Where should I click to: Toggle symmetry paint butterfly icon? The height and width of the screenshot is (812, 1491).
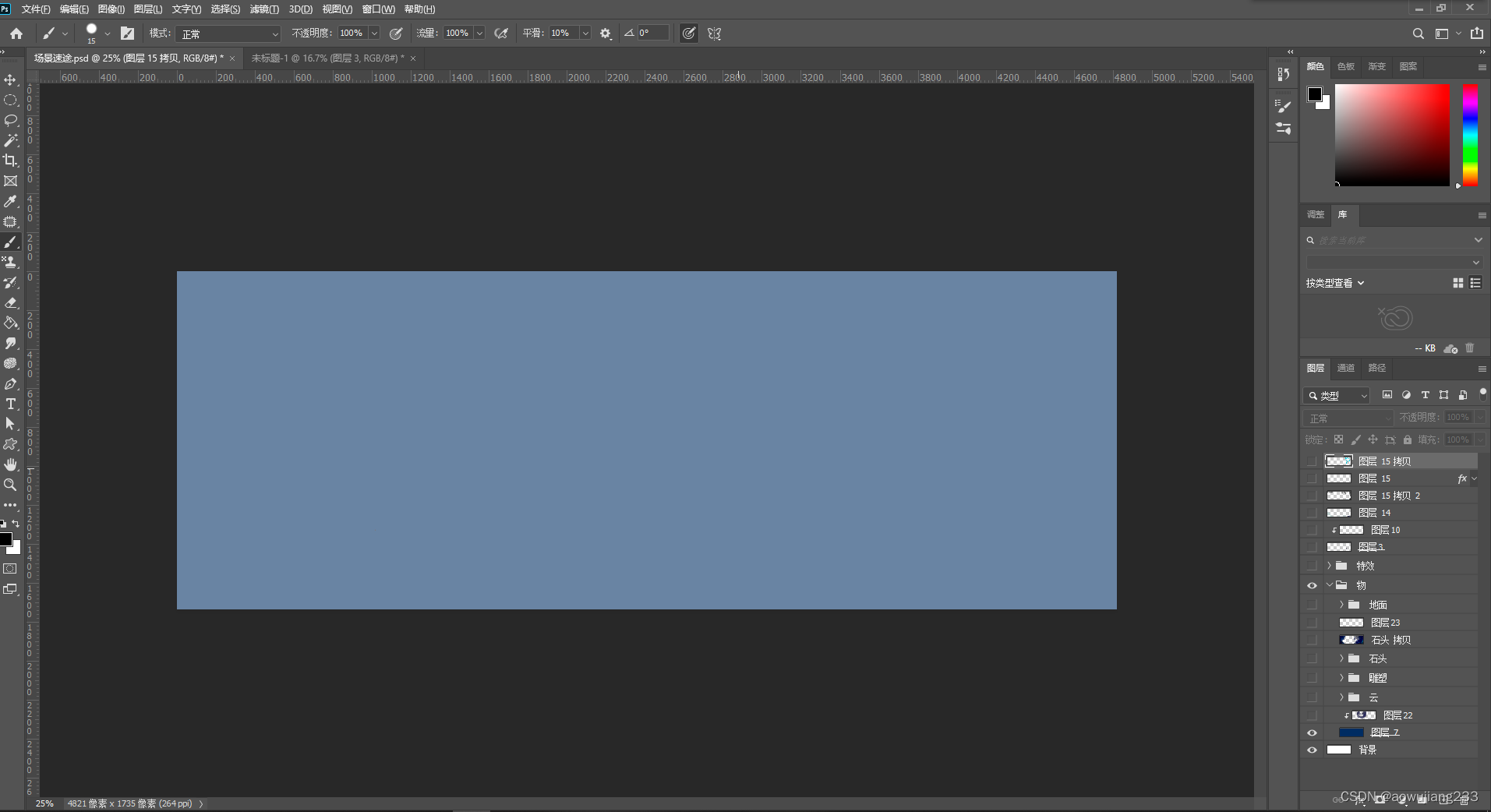[714, 34]
